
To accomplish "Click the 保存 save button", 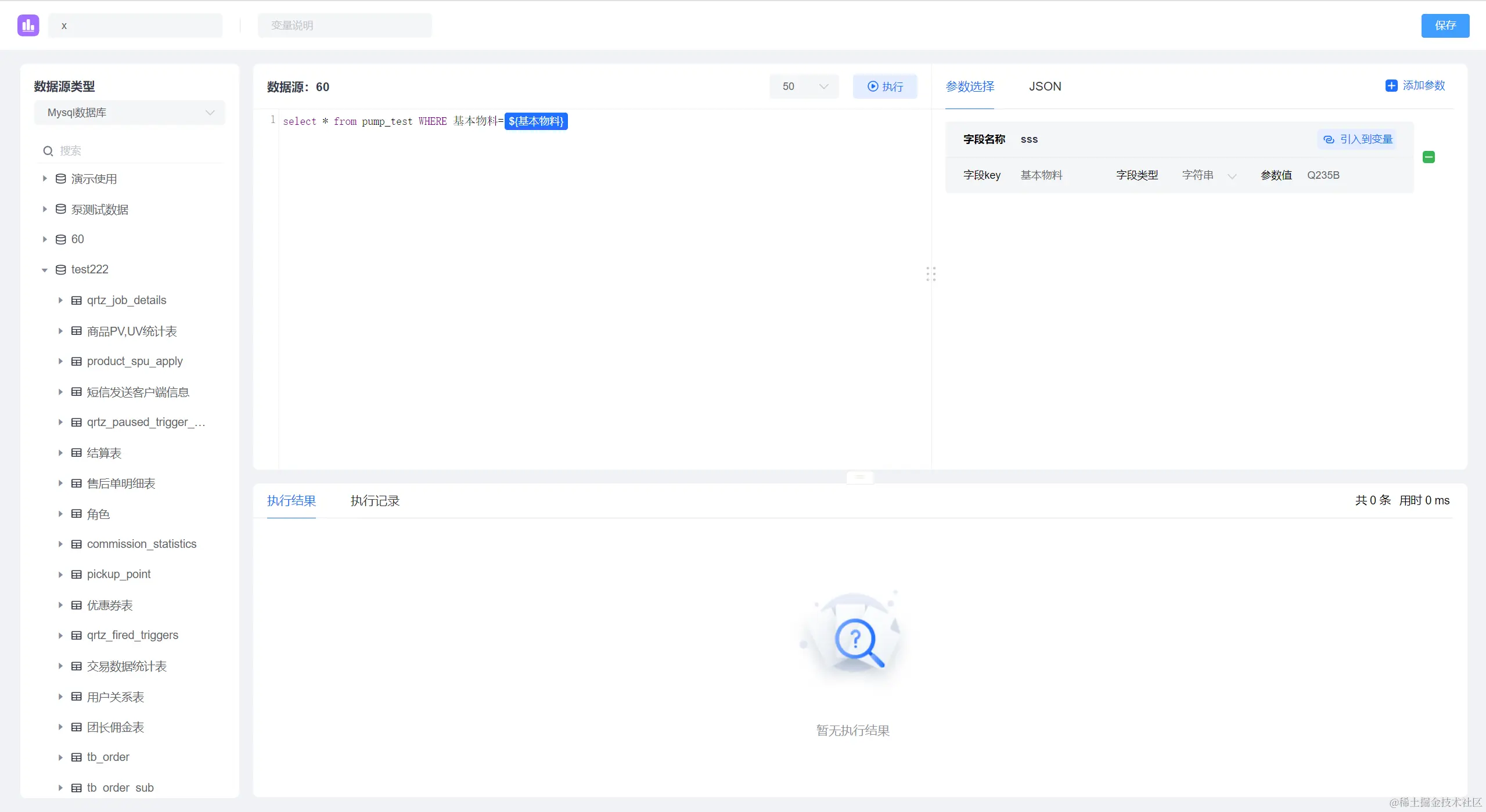I will pyautogui.click(x=1445, y=26).
